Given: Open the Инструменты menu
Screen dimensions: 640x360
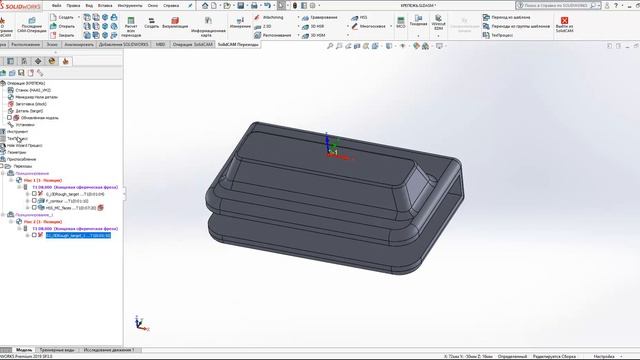Looking at the screenshot, I should (130, 6).
